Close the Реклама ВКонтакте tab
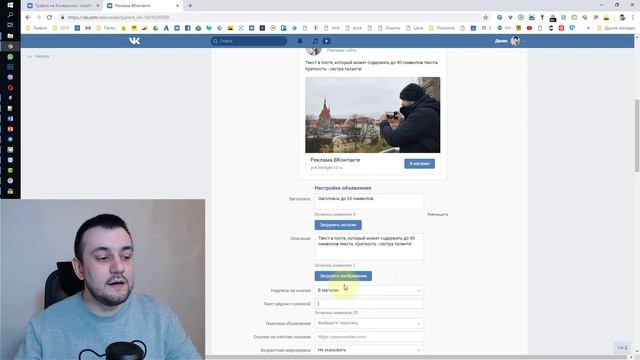640x360 pixels. click(178, 6)
